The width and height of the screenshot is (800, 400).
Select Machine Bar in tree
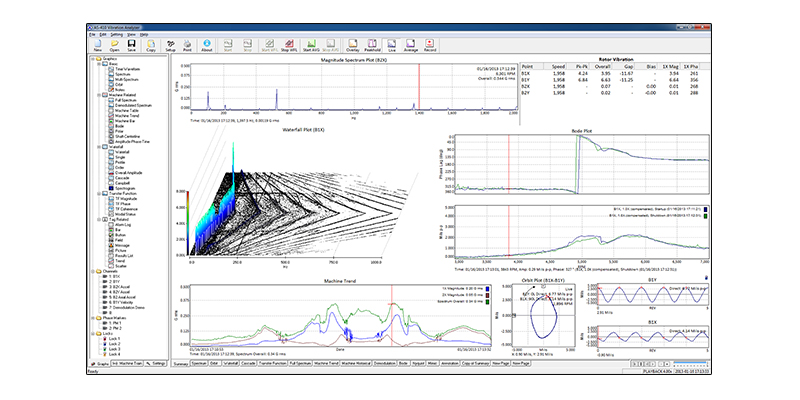(126, 121)
